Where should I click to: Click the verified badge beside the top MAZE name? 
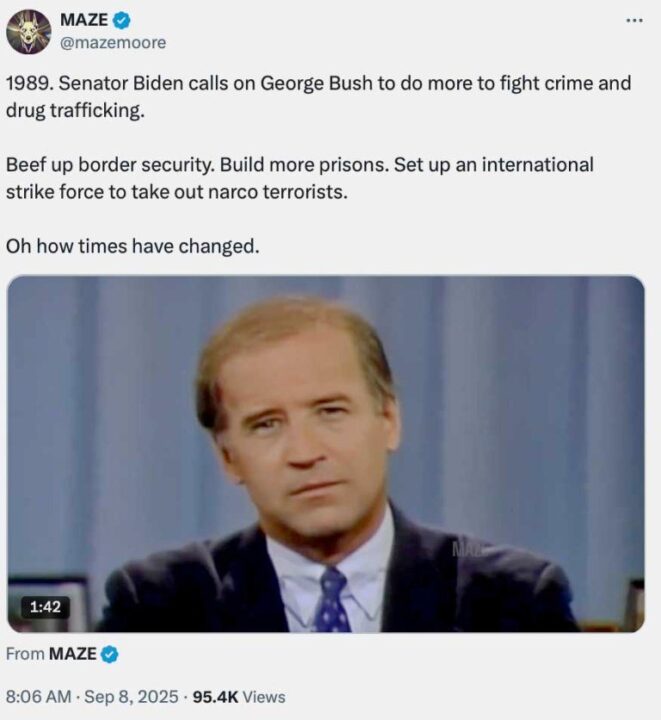[121, 20]
